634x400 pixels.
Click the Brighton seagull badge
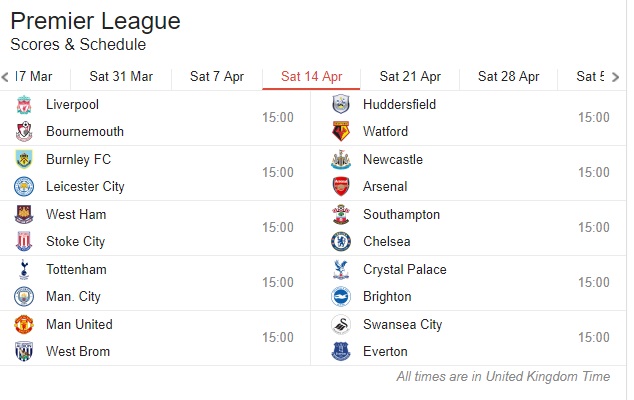(x=341, y=296)
